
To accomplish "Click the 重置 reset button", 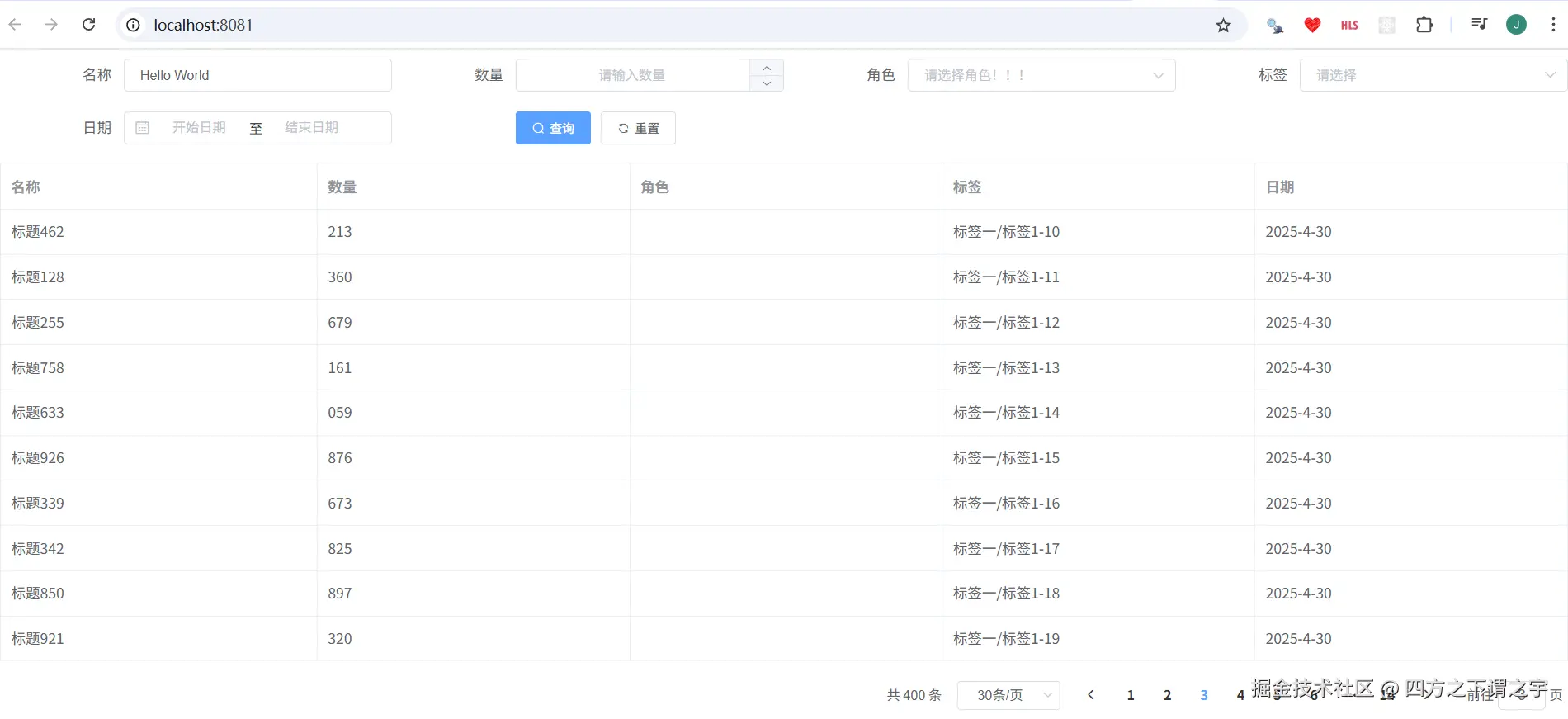I will pyautogui.click(x=638, y=128).
